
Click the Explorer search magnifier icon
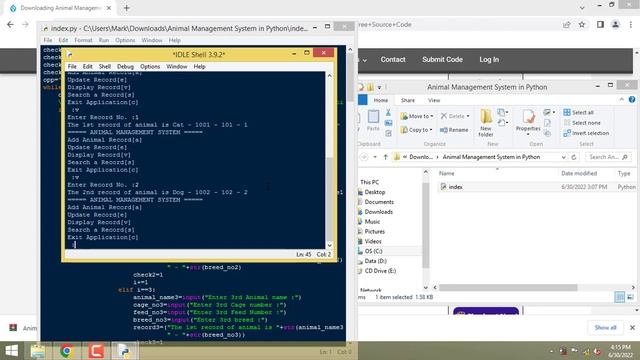pos(624,157)
